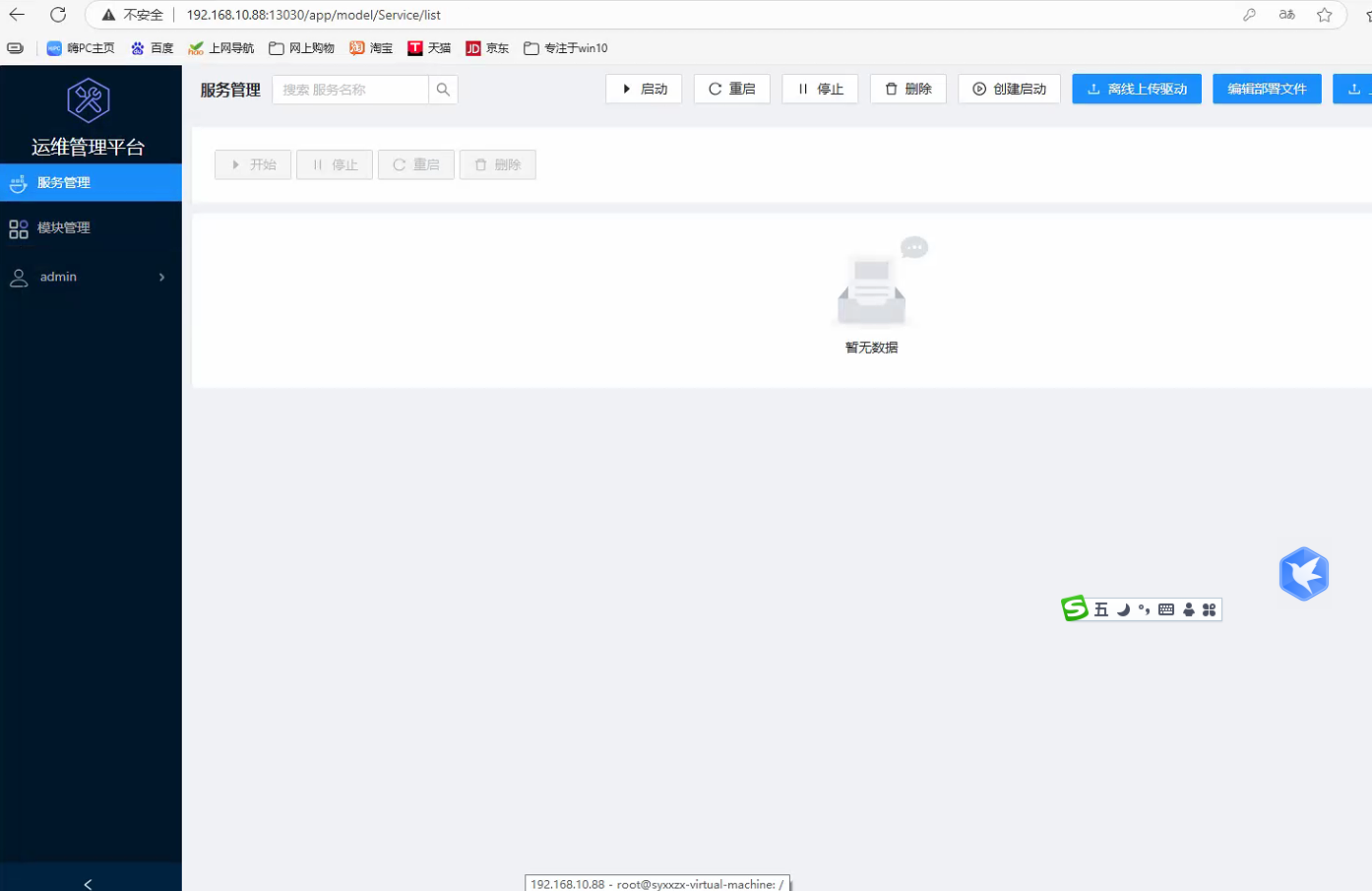Image resolution: width=1372 pixels, height=891 pixels.
Task: Click the browser back arrow
Action: click(17, 15)
